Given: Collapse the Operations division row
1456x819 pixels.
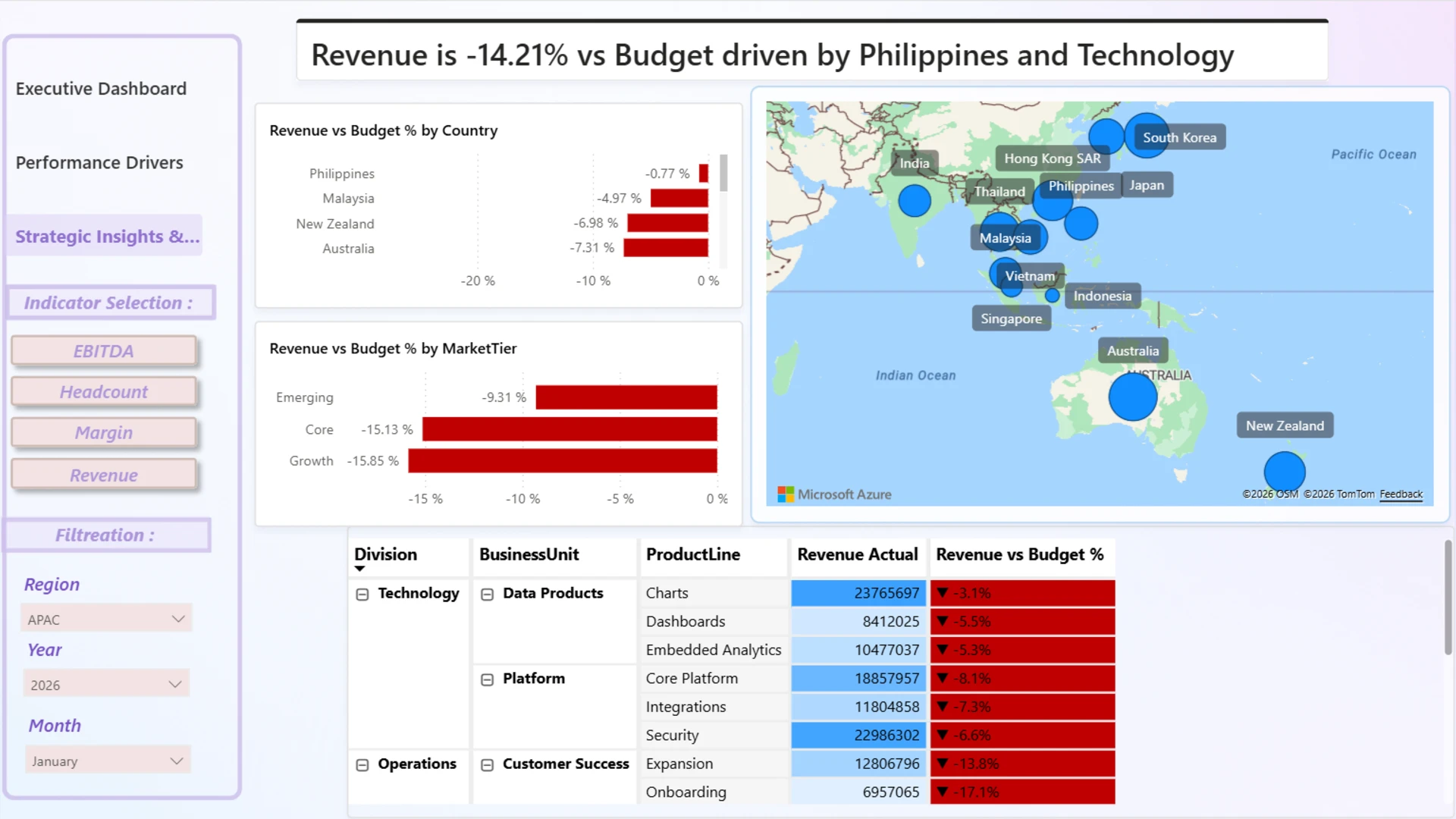Looking at the screenshot, I should (362, 765).
